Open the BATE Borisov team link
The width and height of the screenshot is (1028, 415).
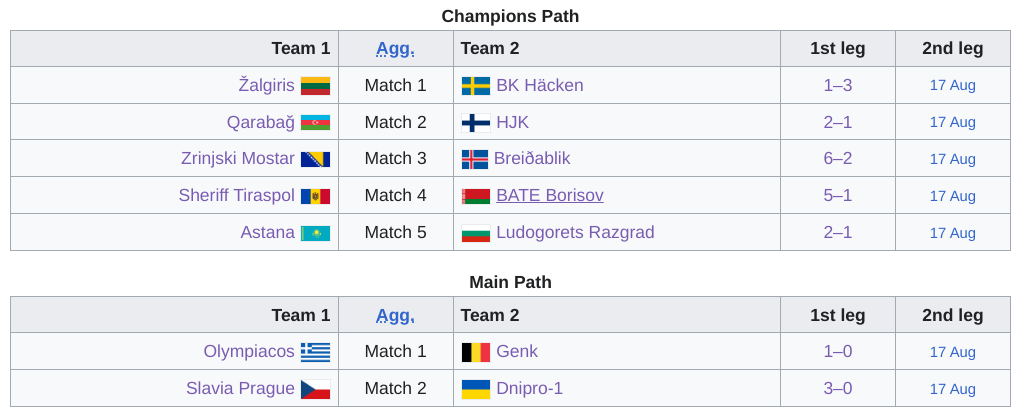pos(550,195)
